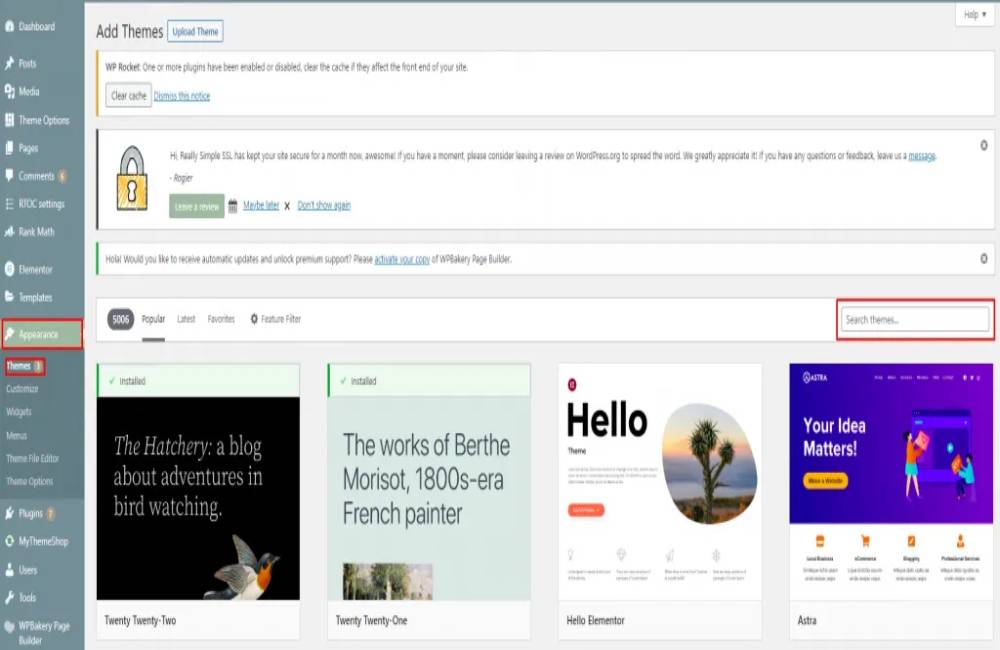Click the Don't show again link

[324, 205]
